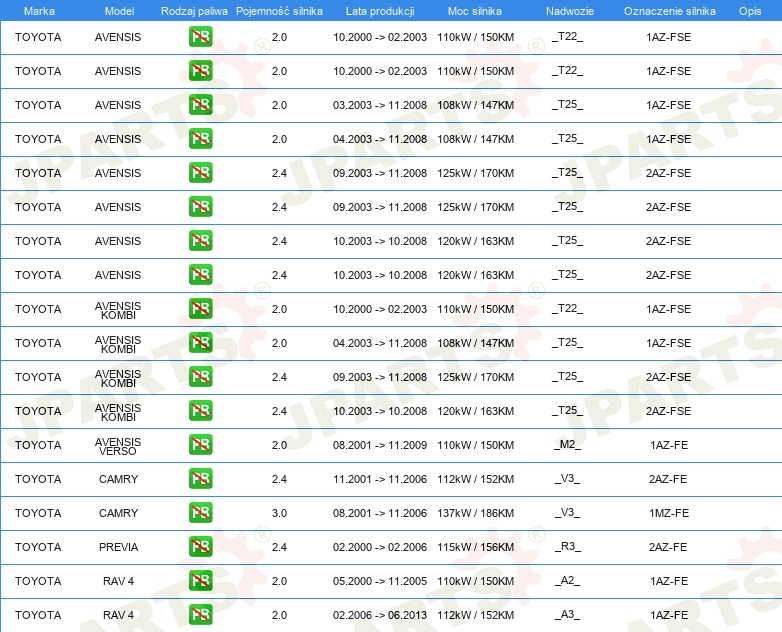Viewport: 782px width, 632px height.
Task: Click the '_M2_' body code cell
Action: (x=568, y=444)
